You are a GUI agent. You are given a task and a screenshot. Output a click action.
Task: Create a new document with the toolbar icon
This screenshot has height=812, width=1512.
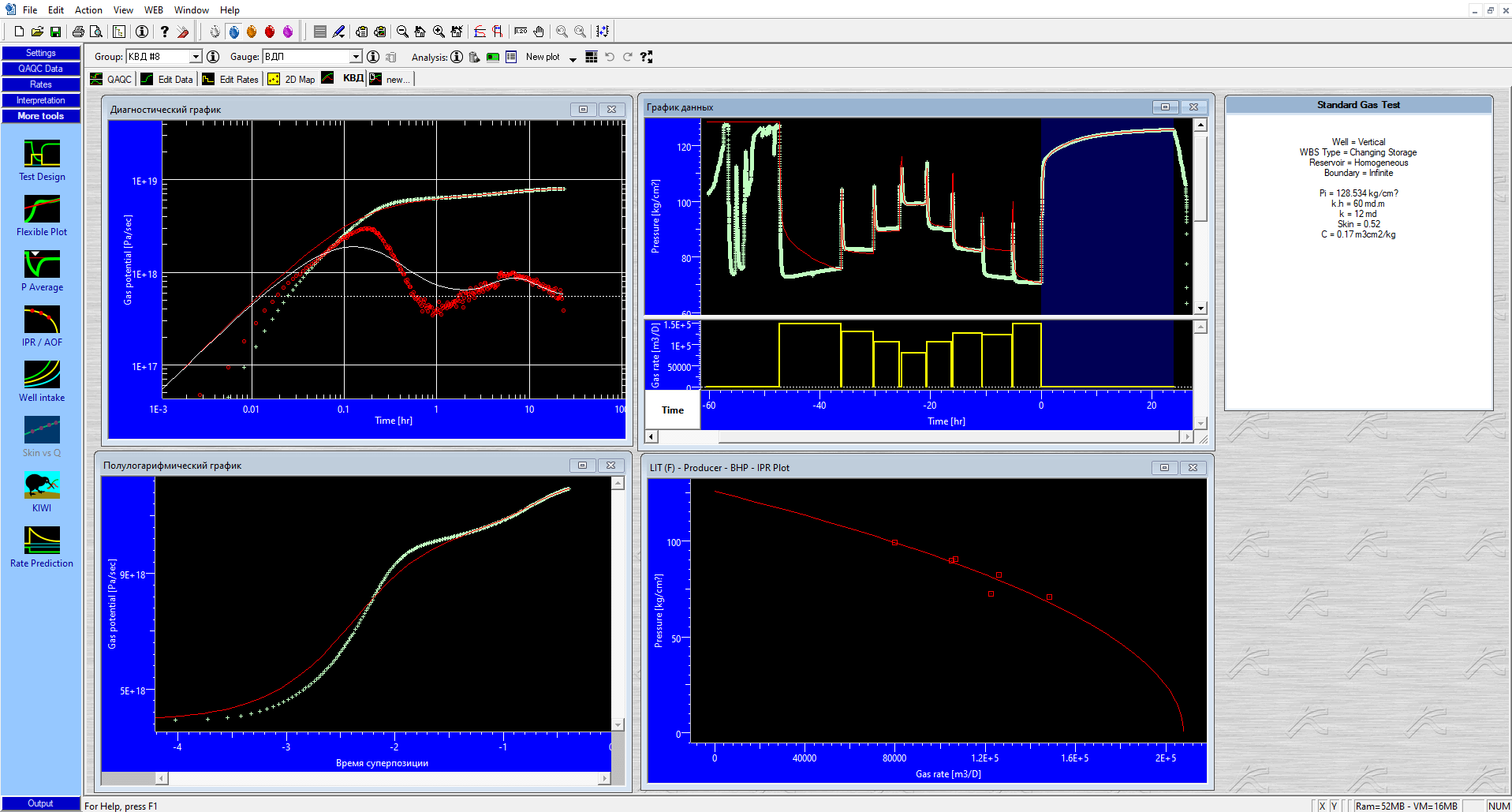[x=19, y=32]
